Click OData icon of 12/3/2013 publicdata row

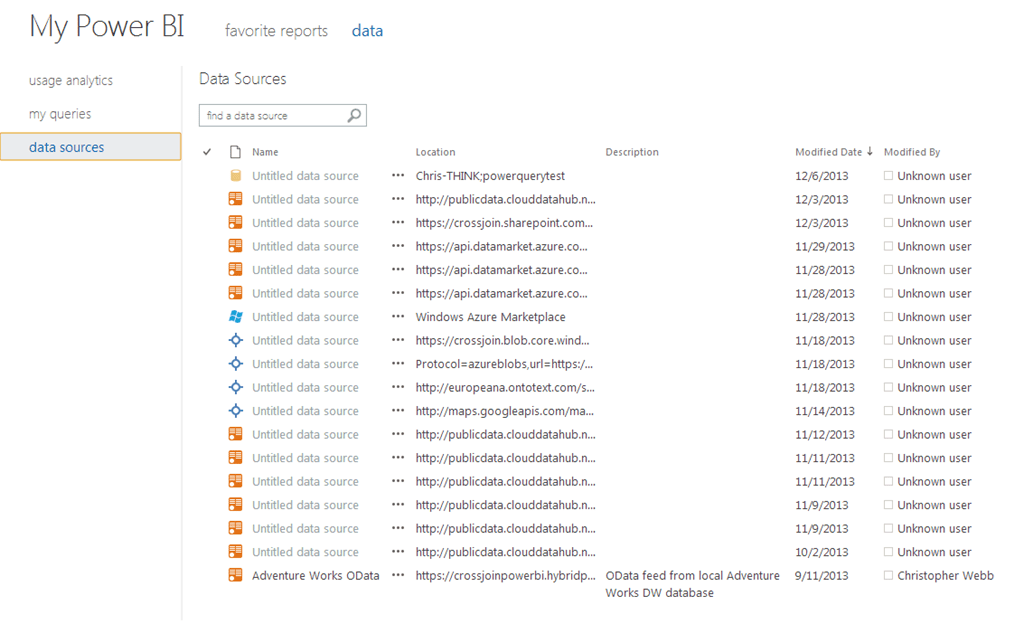236,199
